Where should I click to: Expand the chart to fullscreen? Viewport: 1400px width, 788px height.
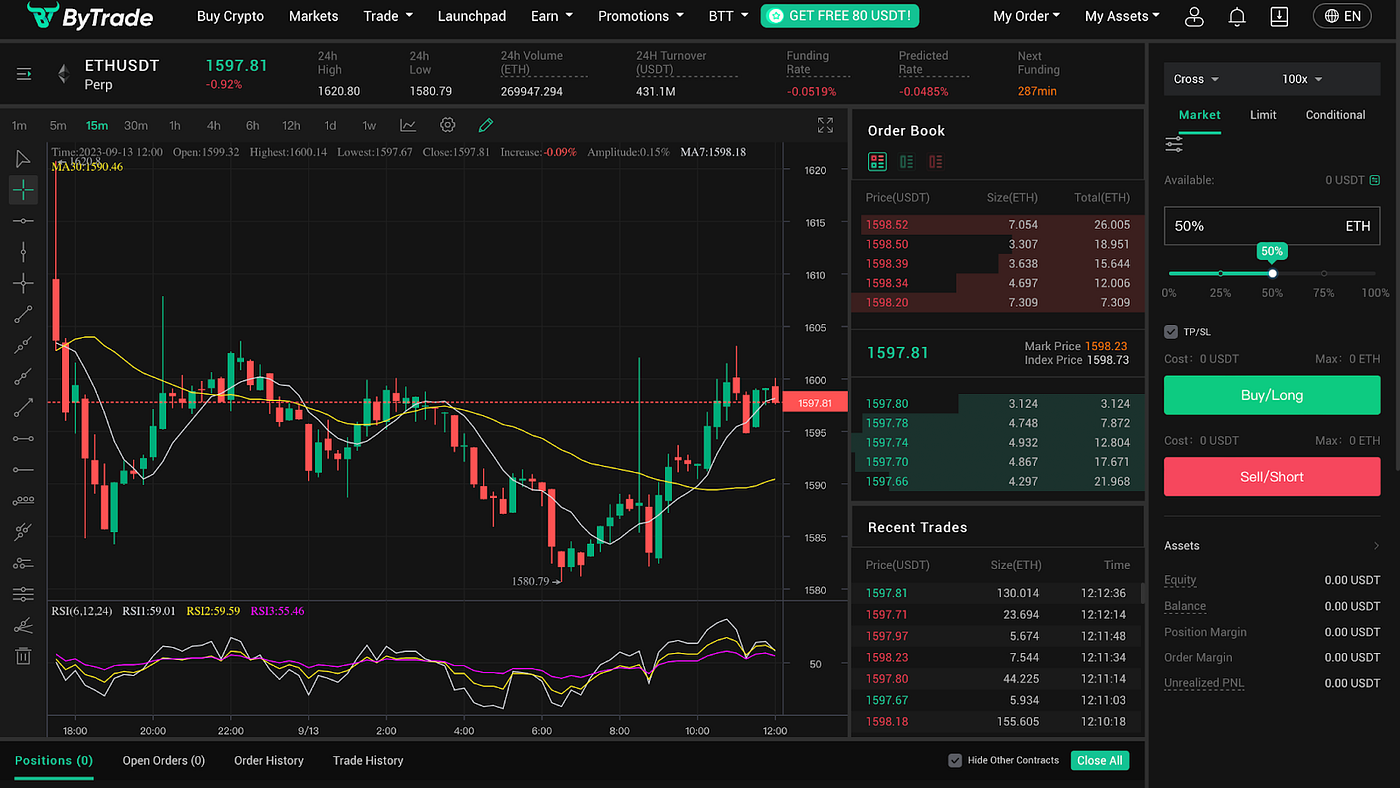pos(824,125)
